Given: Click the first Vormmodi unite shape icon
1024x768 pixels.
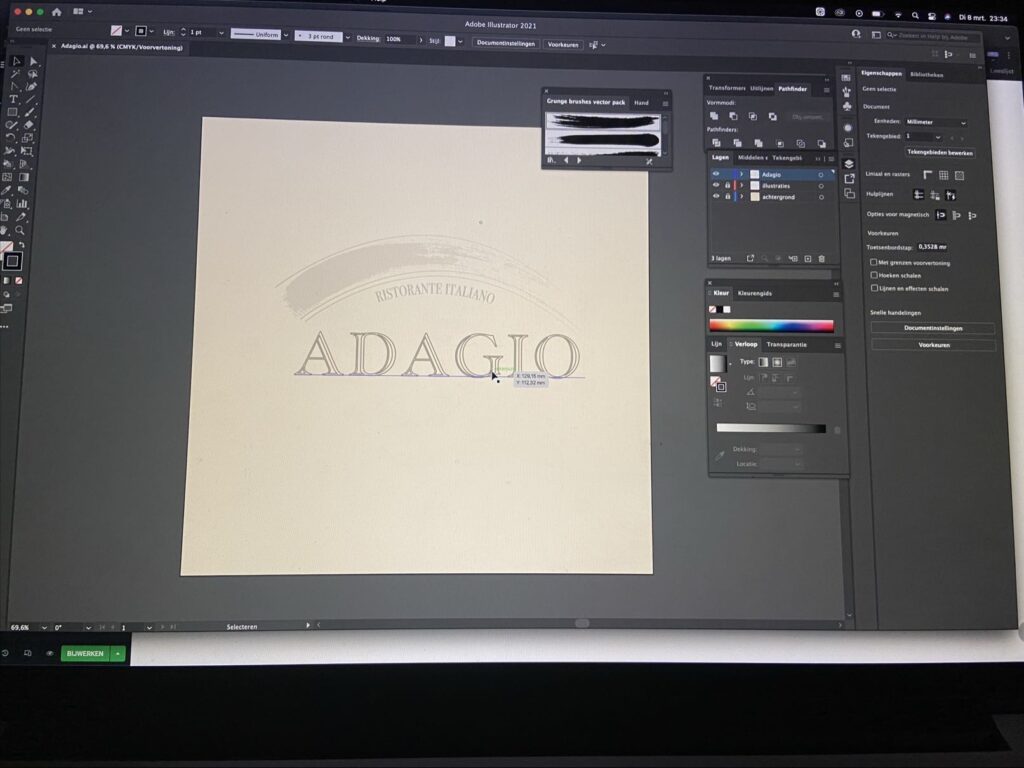Looking at the screenshot, I should pos(714,117).
